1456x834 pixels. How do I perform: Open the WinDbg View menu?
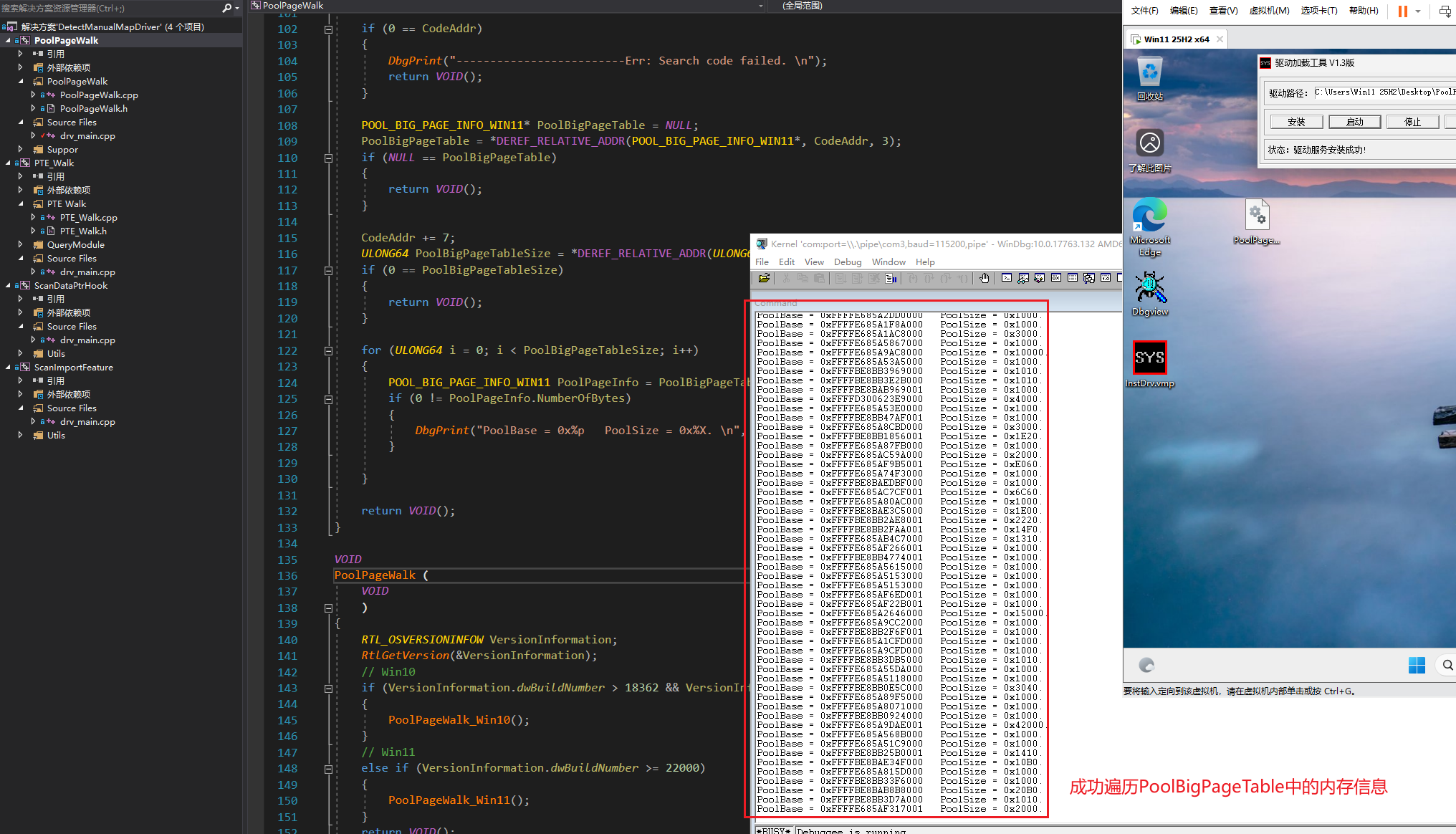814,262
